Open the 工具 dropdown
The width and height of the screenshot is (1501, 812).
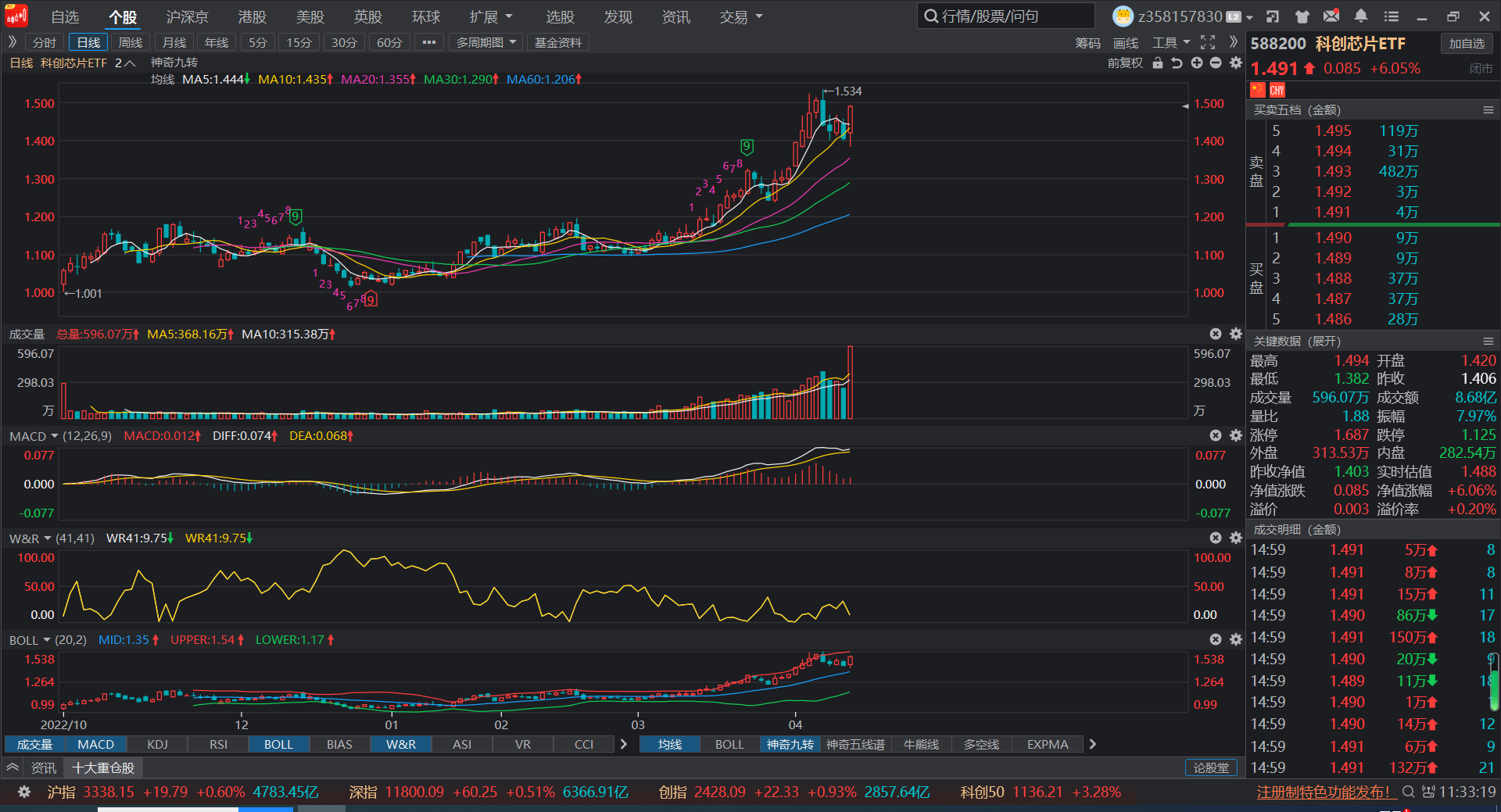1171,42
